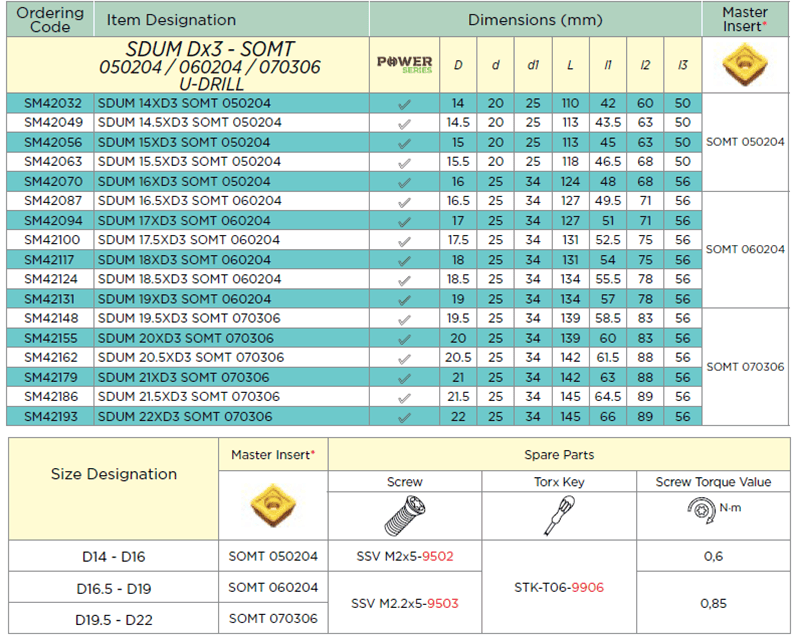Click the Item Designation column header
Image resolution: width=800 pixels, height=638 pixels.
click(232, 19)
